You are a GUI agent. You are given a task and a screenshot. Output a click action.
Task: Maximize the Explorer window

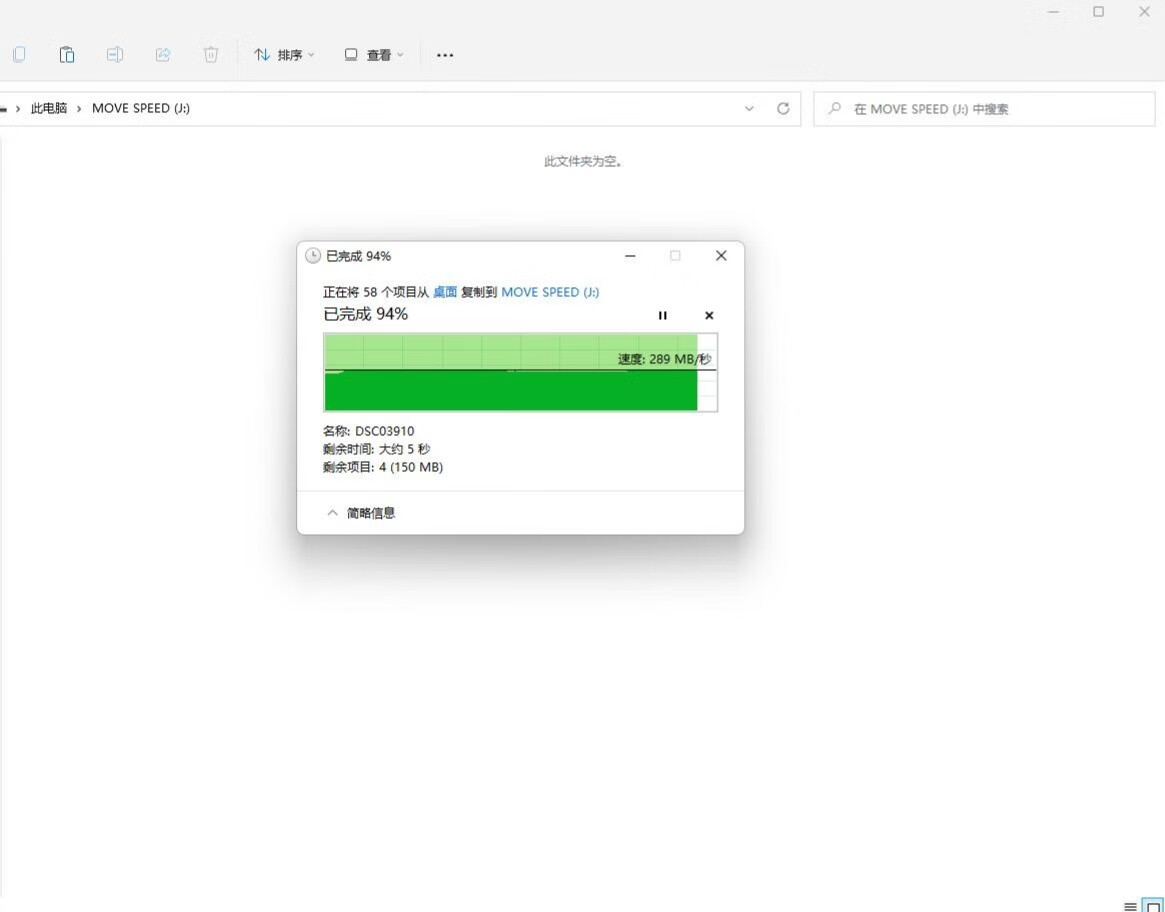[x=1098, y=12]
